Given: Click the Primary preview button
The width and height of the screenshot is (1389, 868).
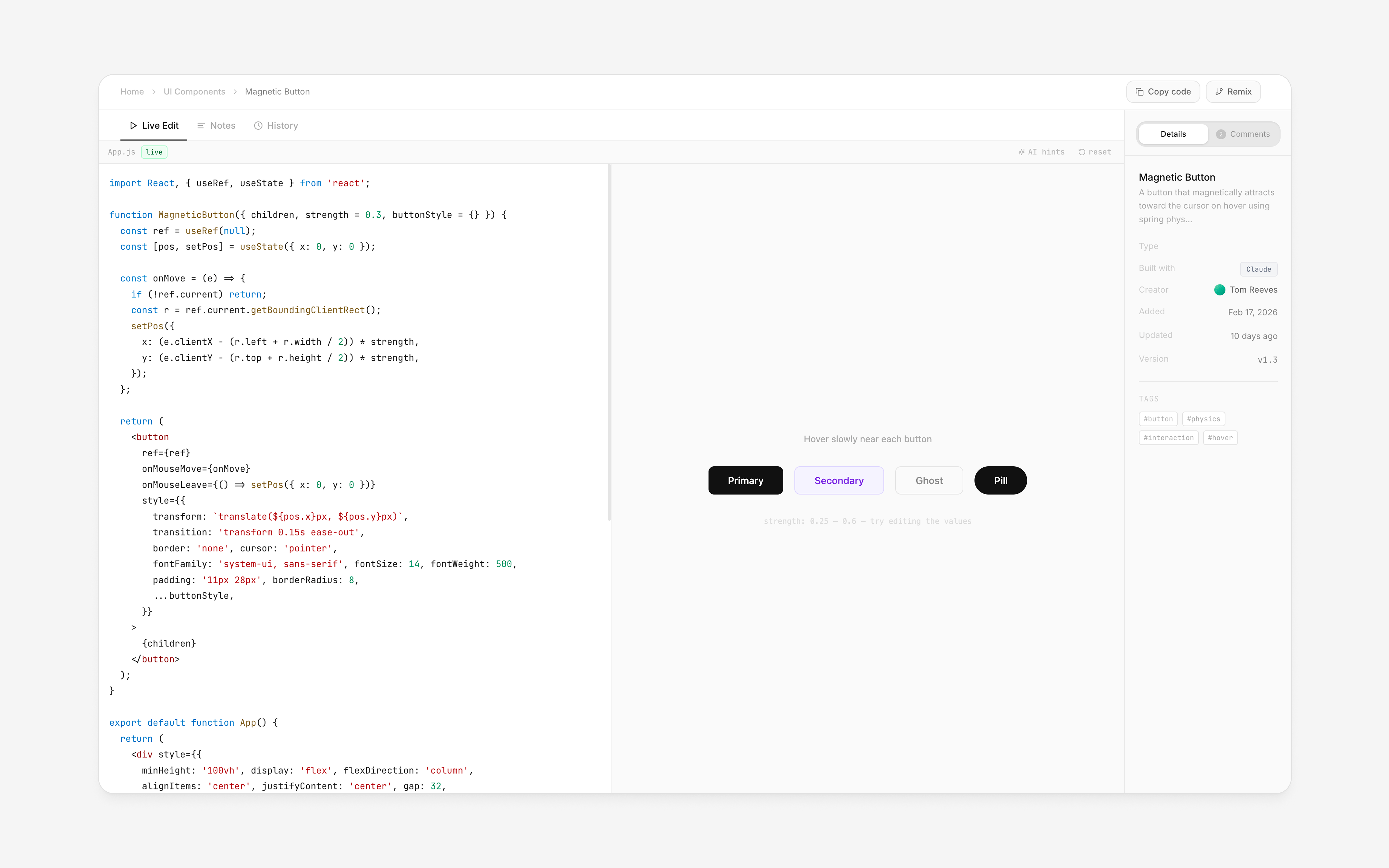Looking at the screenshot, I should point(746,480).
